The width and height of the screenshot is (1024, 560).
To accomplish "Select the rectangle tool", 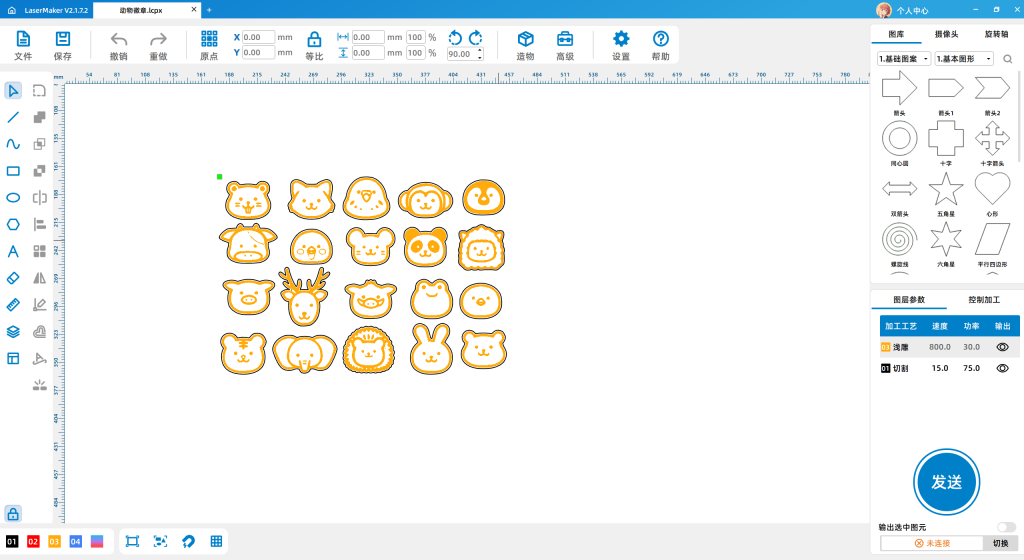I will pos(13,171).
